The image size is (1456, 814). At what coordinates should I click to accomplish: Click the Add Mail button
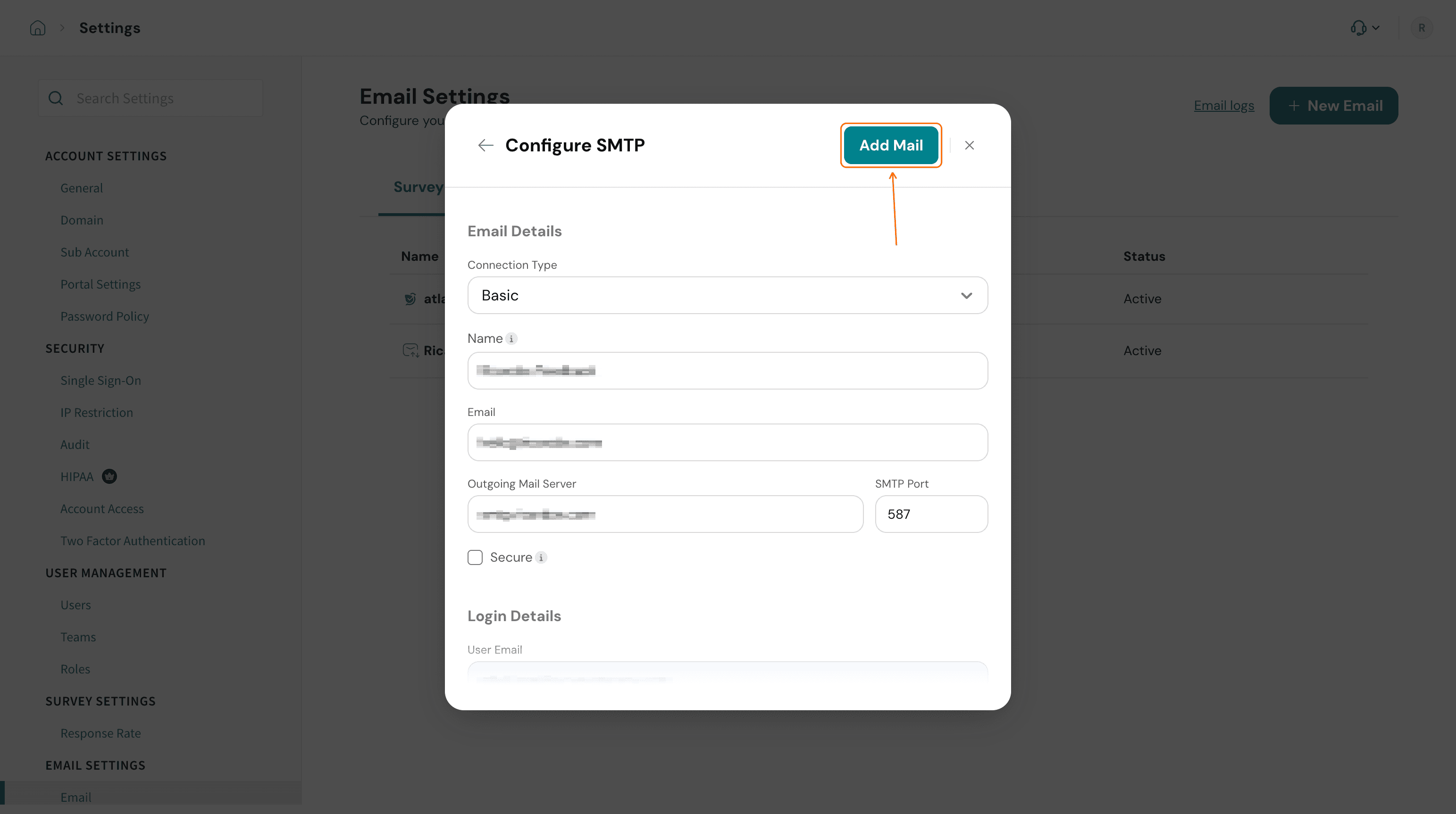click(891, 145)
